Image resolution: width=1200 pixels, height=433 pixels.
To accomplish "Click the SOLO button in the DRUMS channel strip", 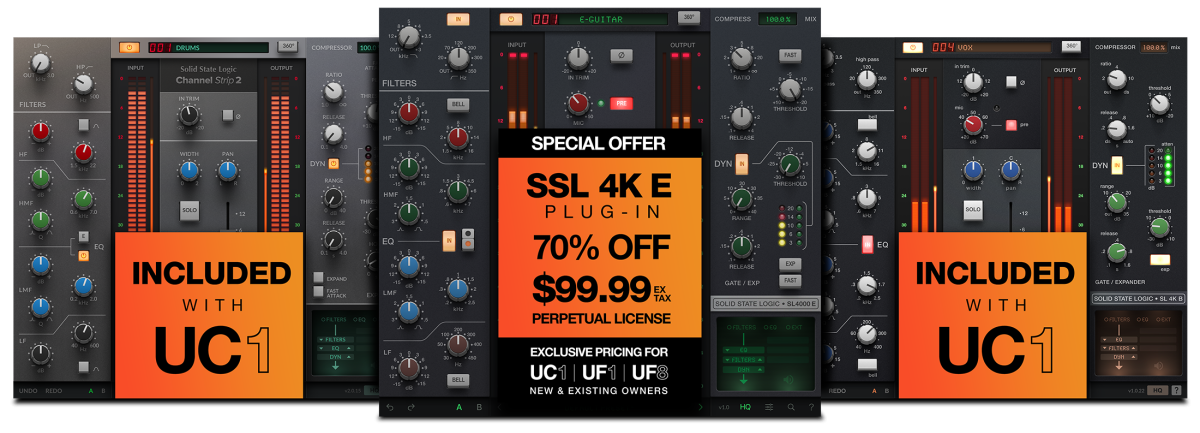I will tap(189, 210).
